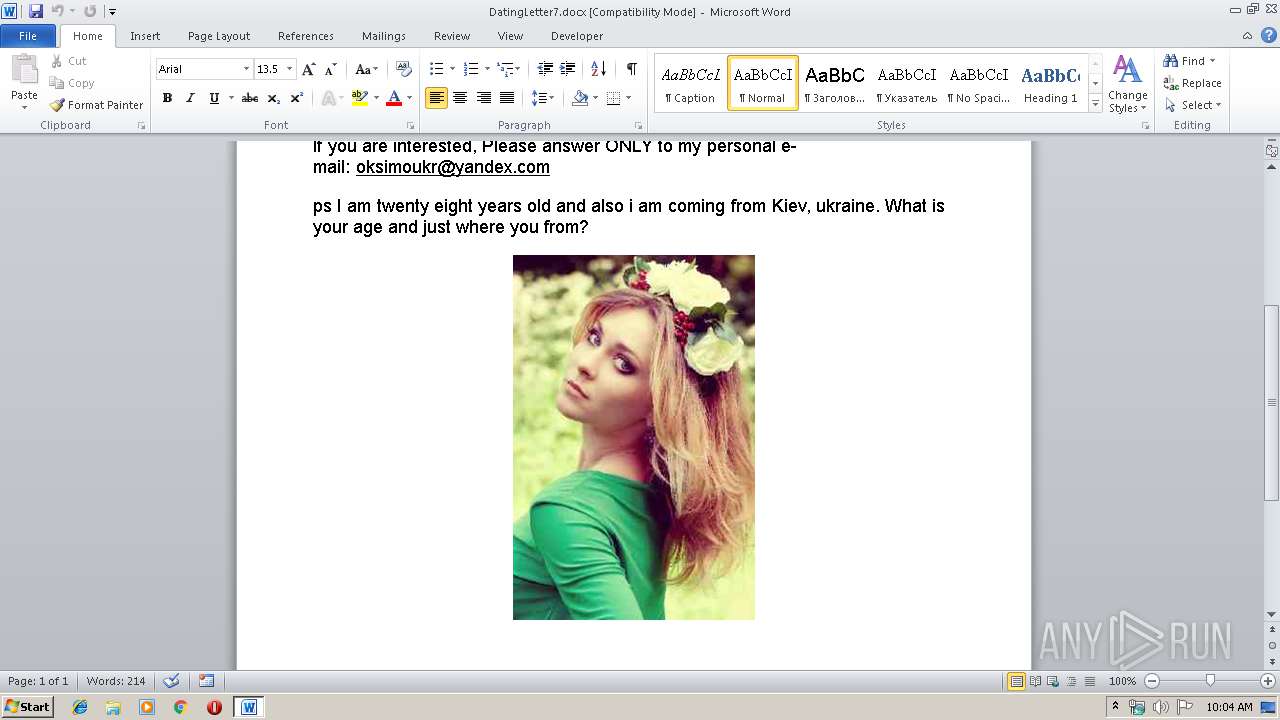Open Internet Explorer from taskbar
The height and width of the screenshot is (720, 1280).
[80, 707]
